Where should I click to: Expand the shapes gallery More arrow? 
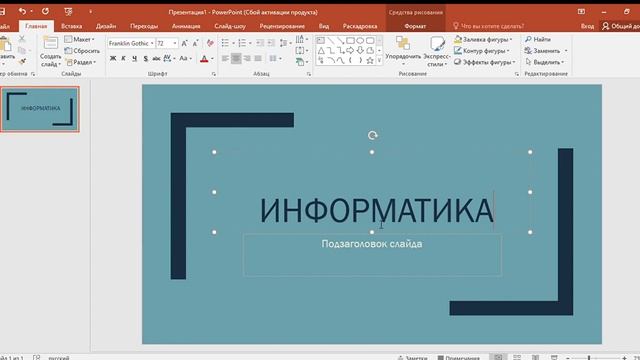point(379,60)
